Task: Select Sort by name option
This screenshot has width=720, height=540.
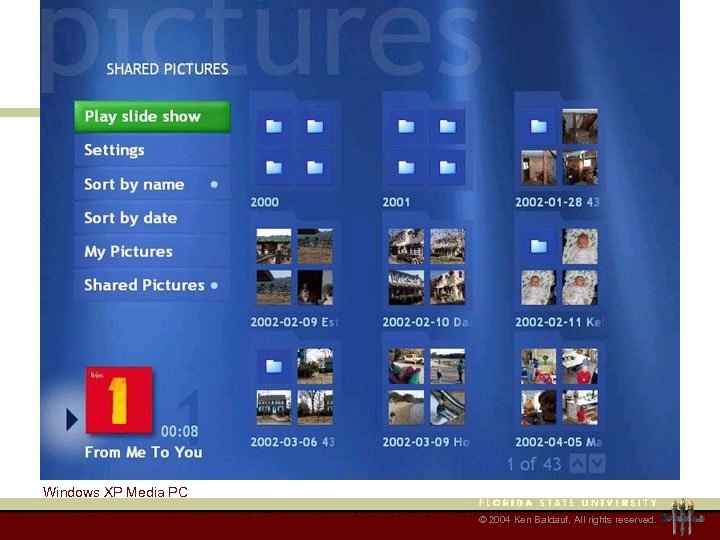Action: tap(152, 184)
